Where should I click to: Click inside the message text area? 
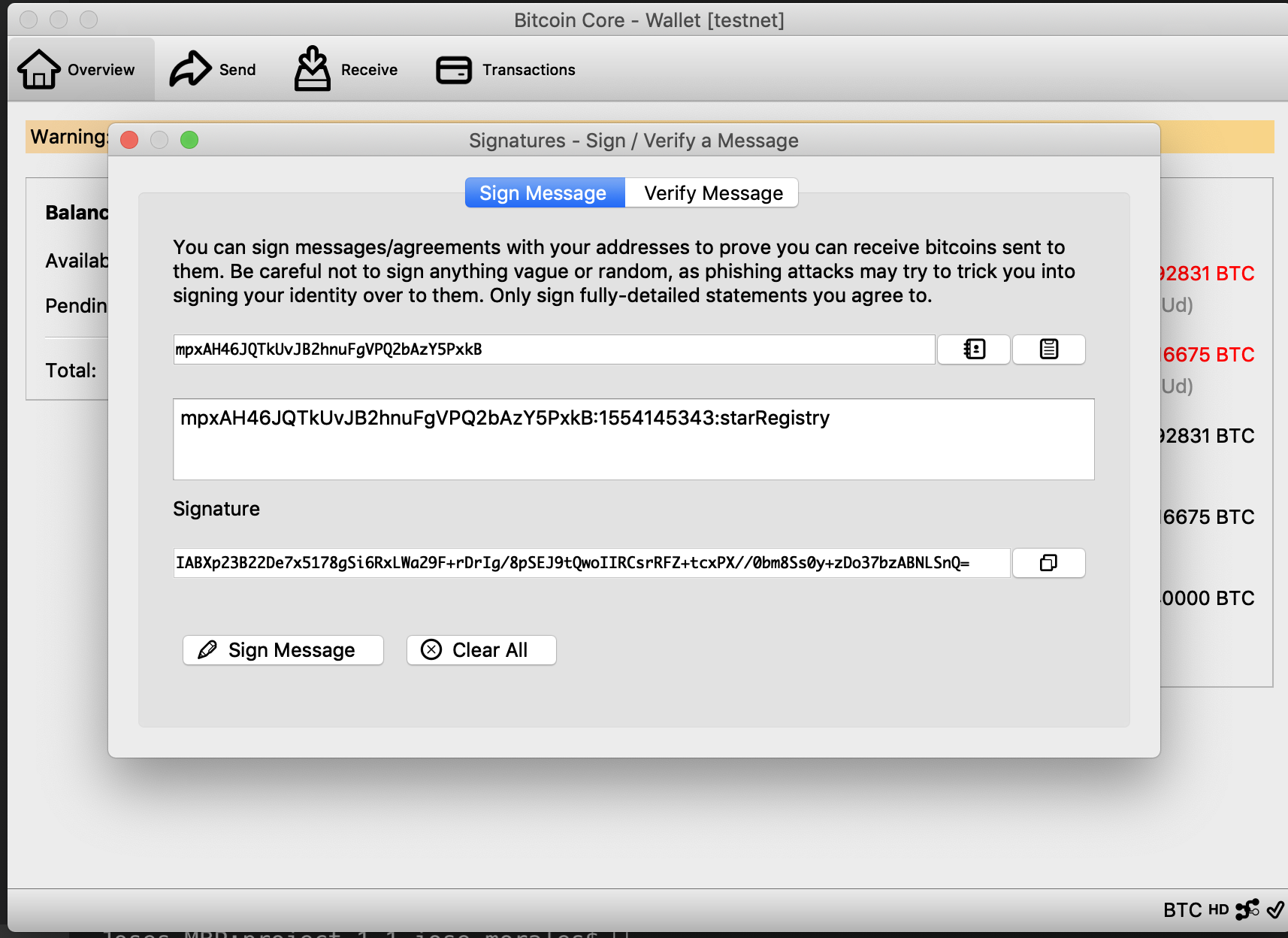633,439
